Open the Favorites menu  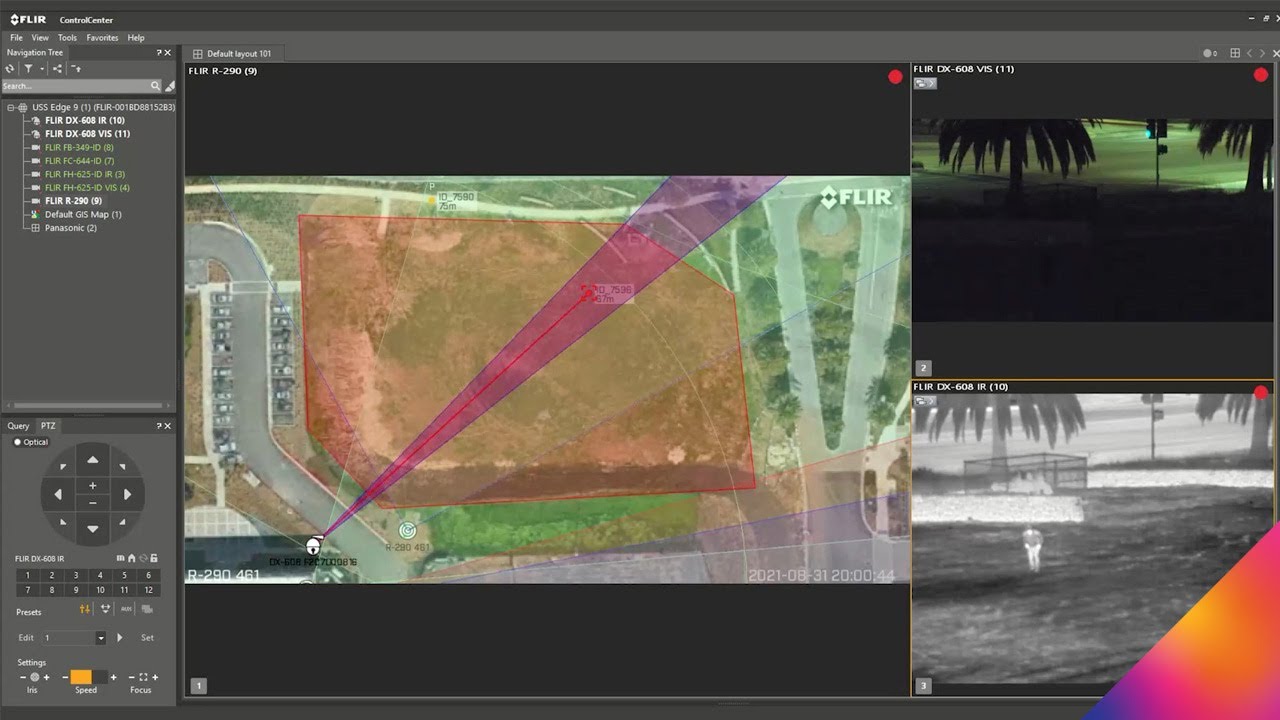click(102, 38)
